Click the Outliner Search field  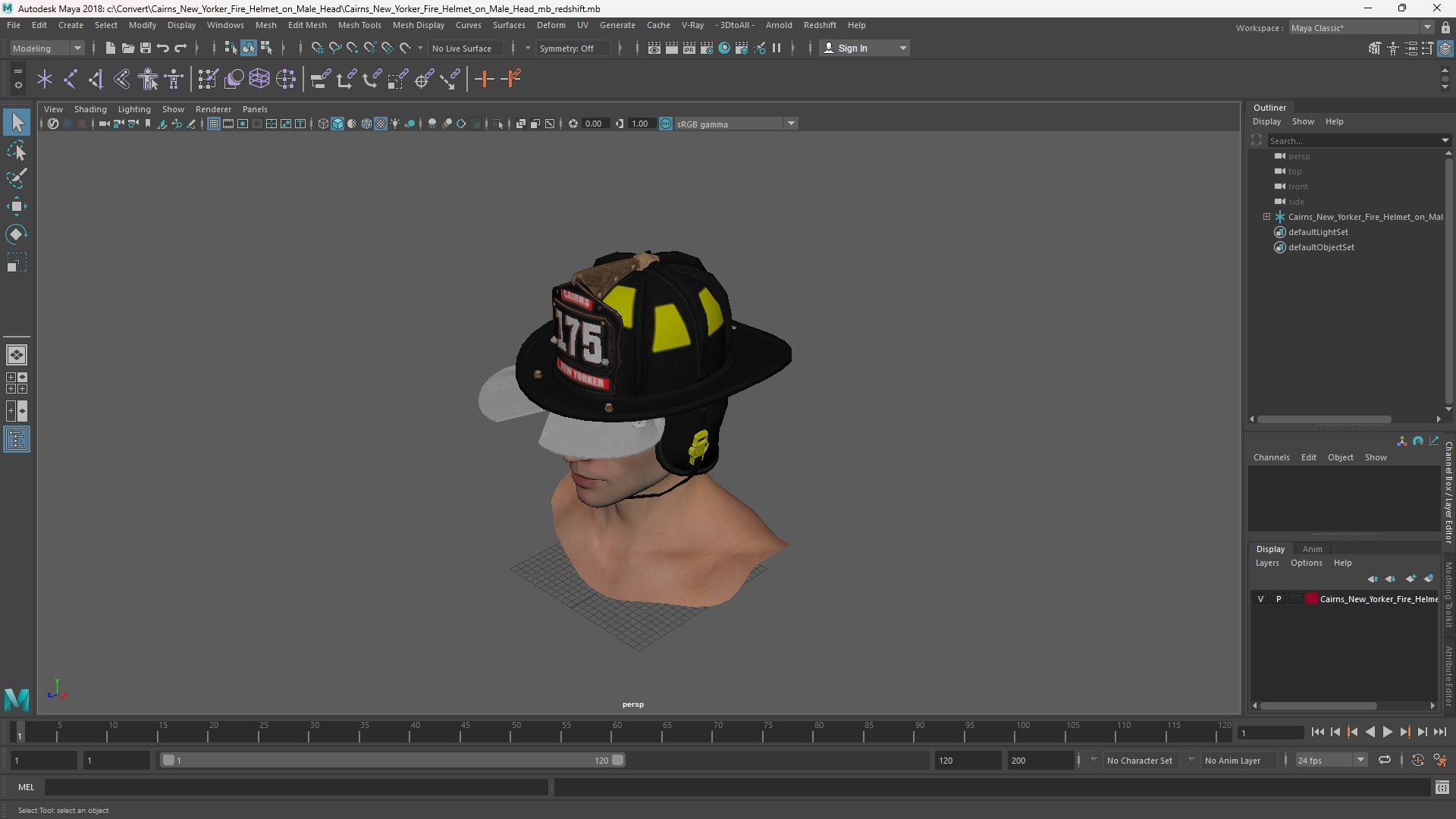pos(1353,140)
